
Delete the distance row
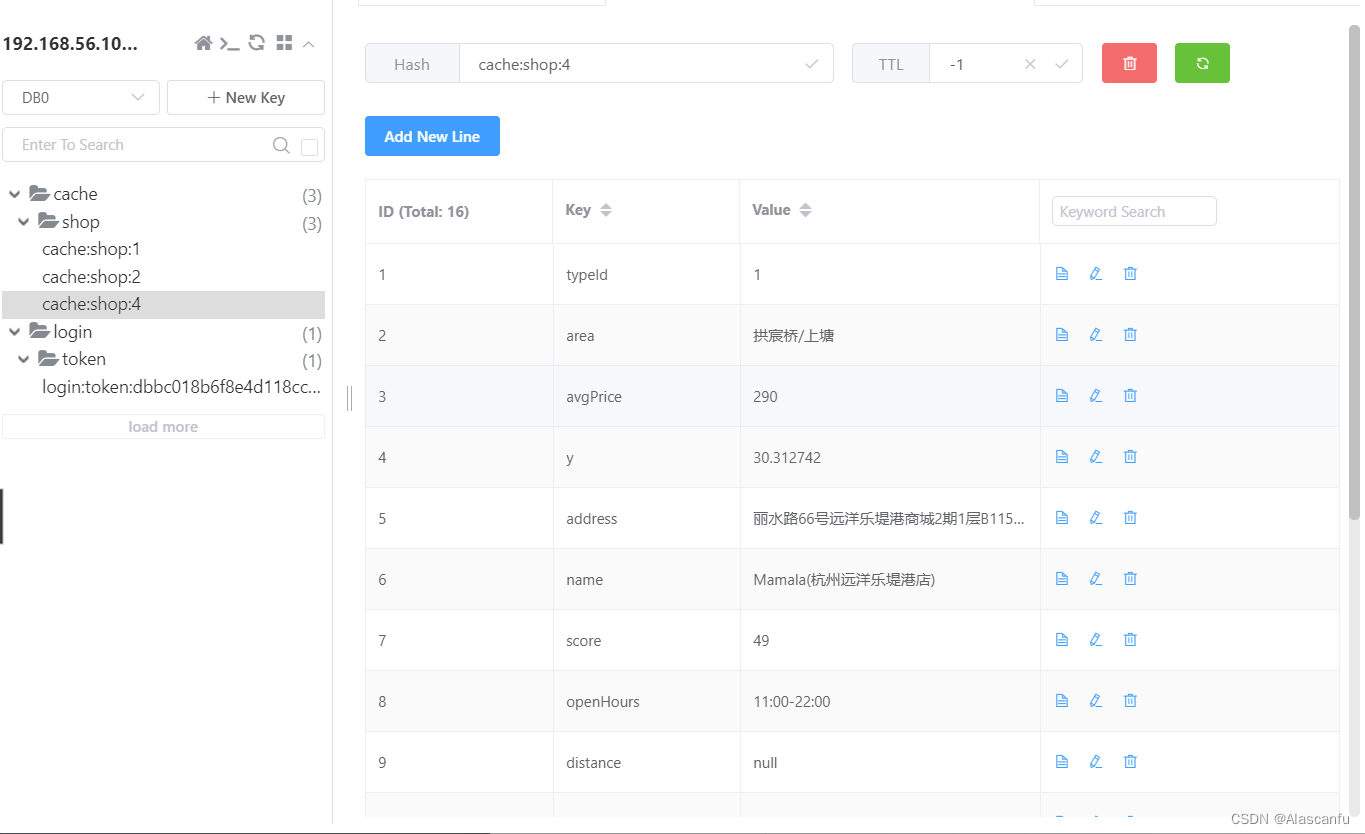tap(1130, 761)
